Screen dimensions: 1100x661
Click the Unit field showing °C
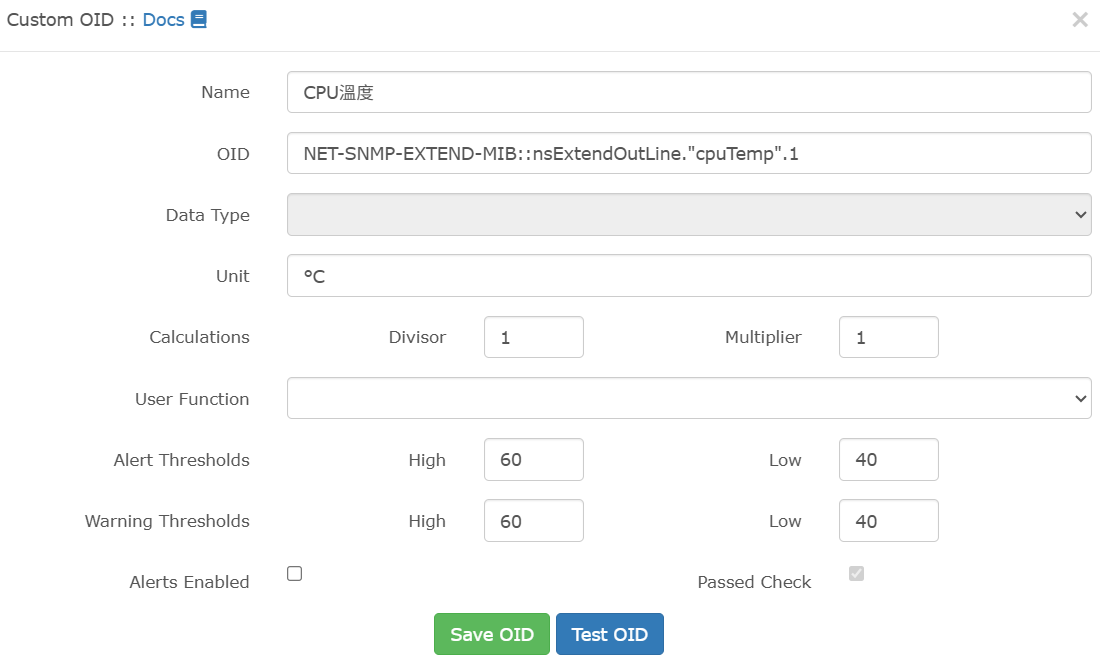click(688, 276)
